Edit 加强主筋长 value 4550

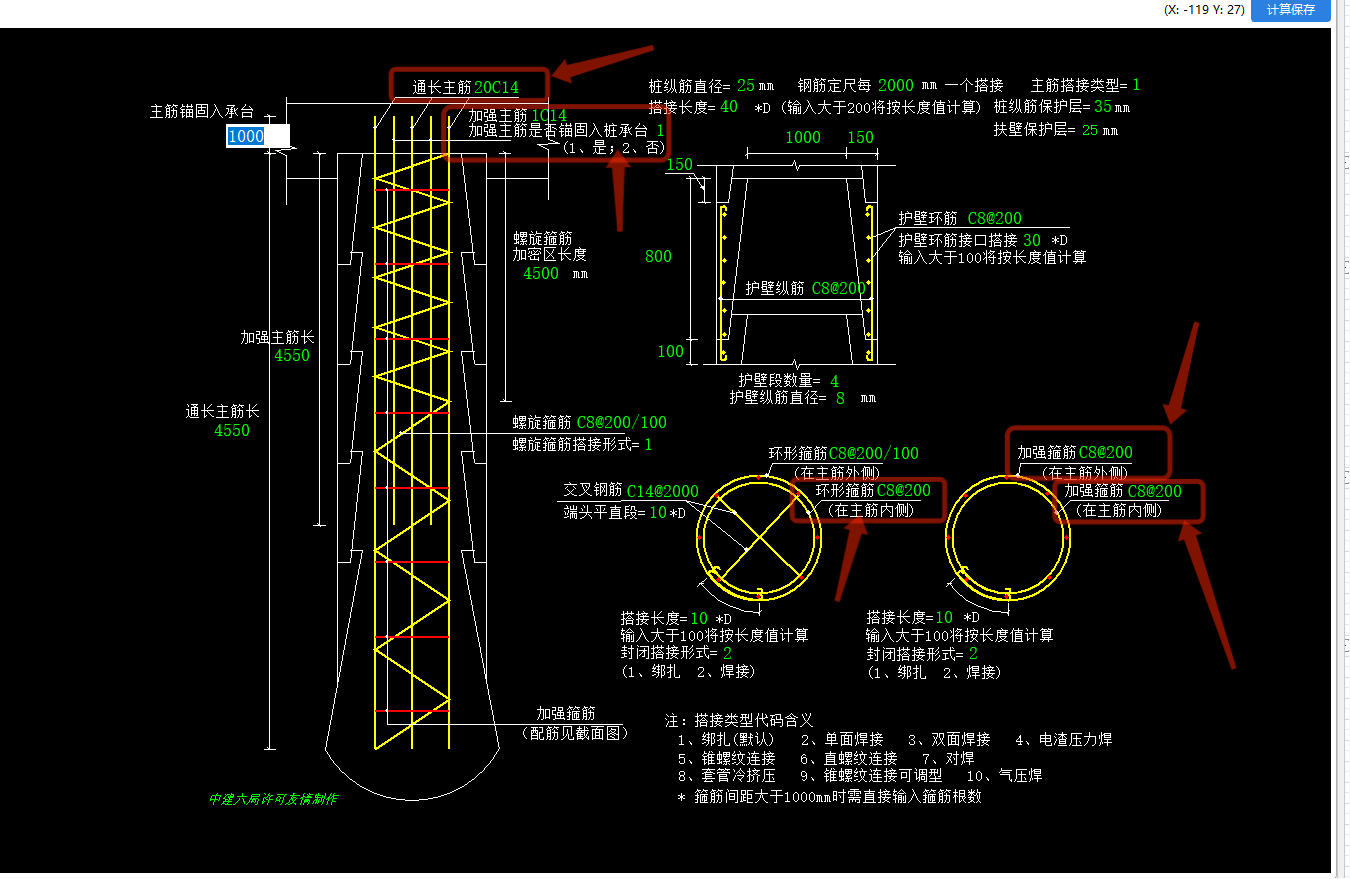(x=292, y=355)
